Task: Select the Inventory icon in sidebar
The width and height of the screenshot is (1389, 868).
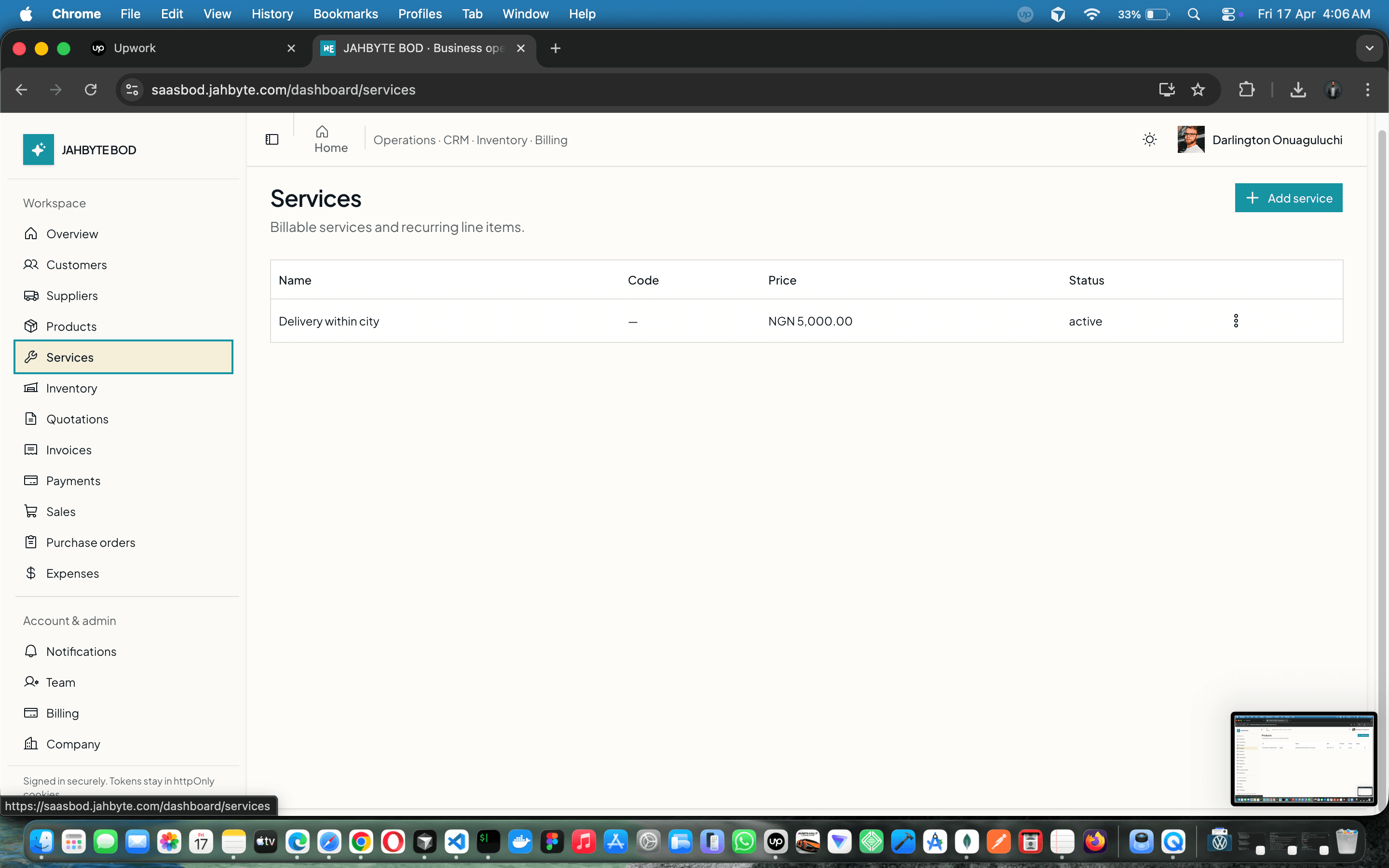Action: pos(31,388)
